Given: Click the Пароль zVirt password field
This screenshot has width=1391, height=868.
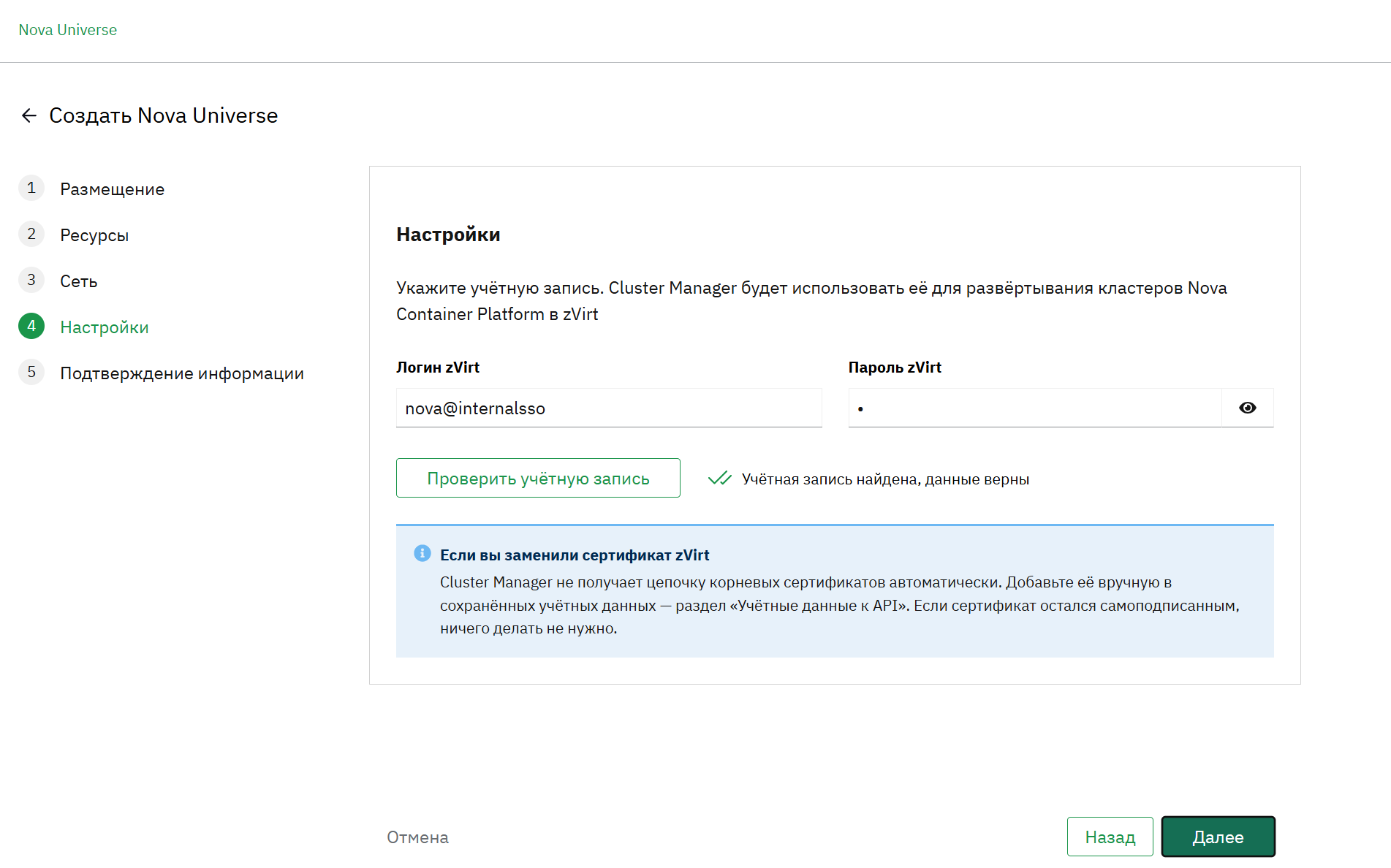Looking at the screenshot, I should [1035, 408].
